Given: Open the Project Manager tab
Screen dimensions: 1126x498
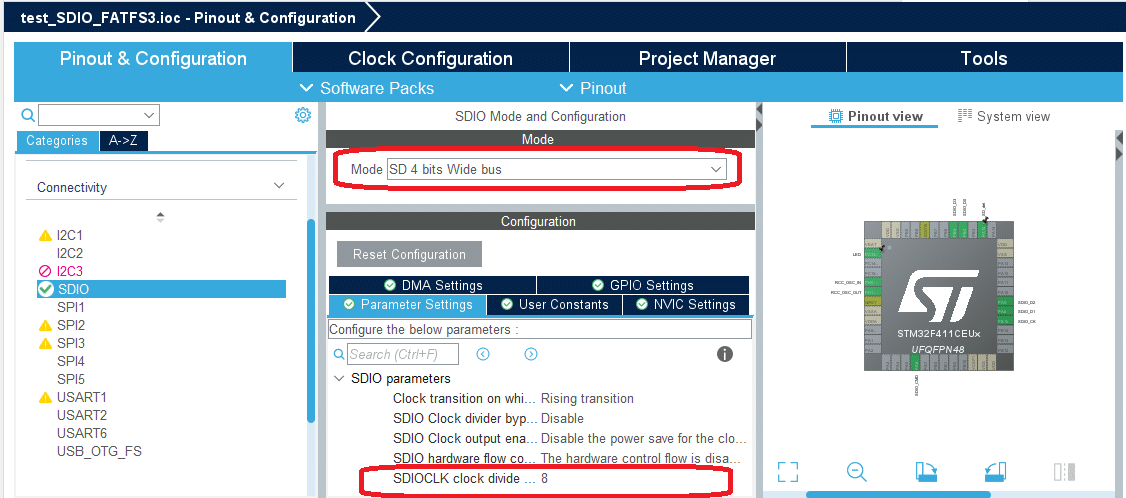Looking at the screenshot, I should click(x=707, y=58).
